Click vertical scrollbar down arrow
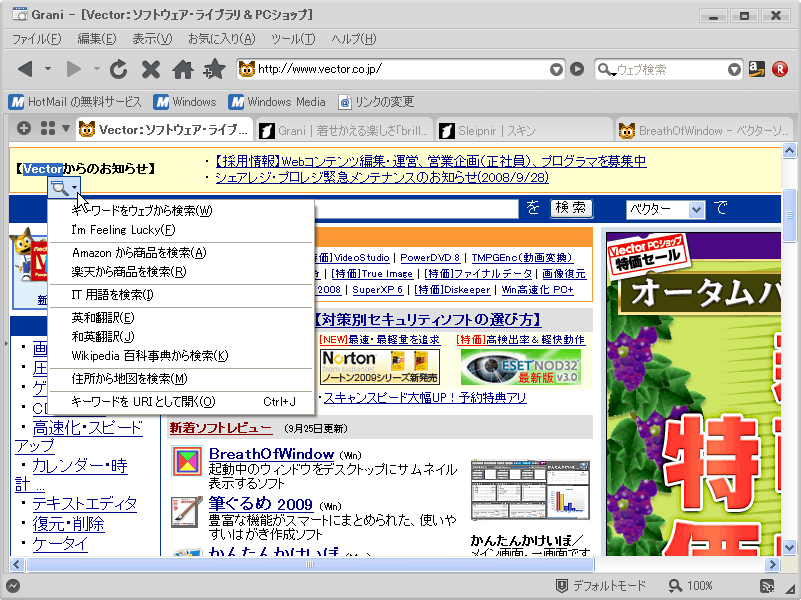The width and height of the screenshot is (801, 600). click(789, 547)
